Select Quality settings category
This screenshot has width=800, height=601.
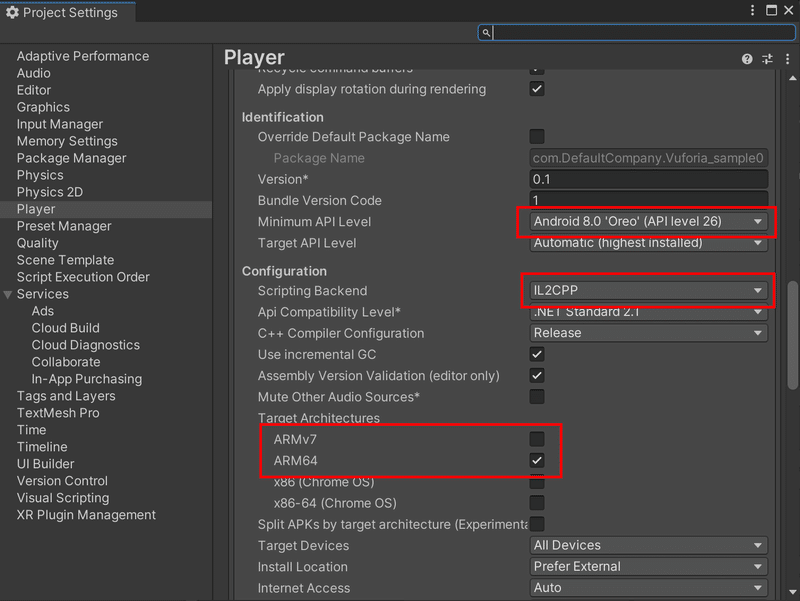(x=37, y=243)
